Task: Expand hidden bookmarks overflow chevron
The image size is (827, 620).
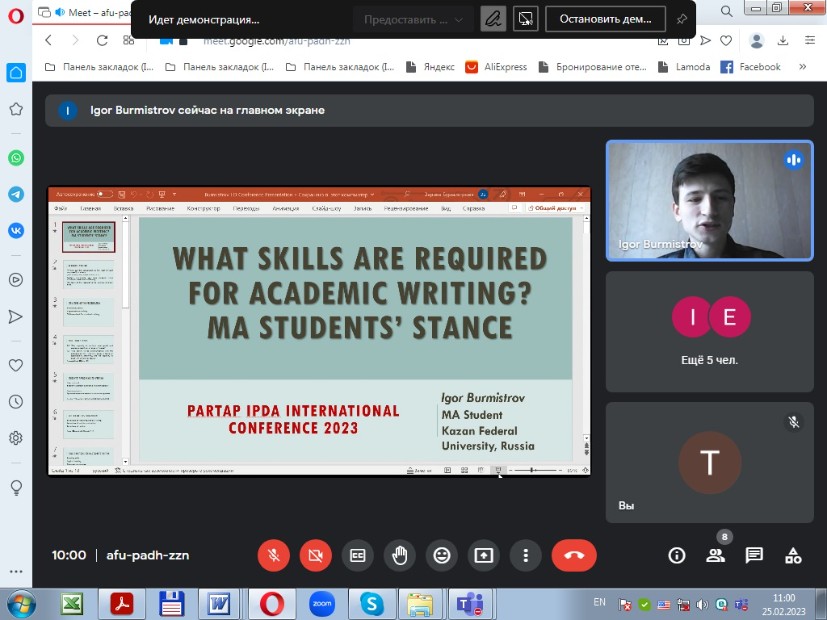Action: pyautogui.click(x=804, y=67)
